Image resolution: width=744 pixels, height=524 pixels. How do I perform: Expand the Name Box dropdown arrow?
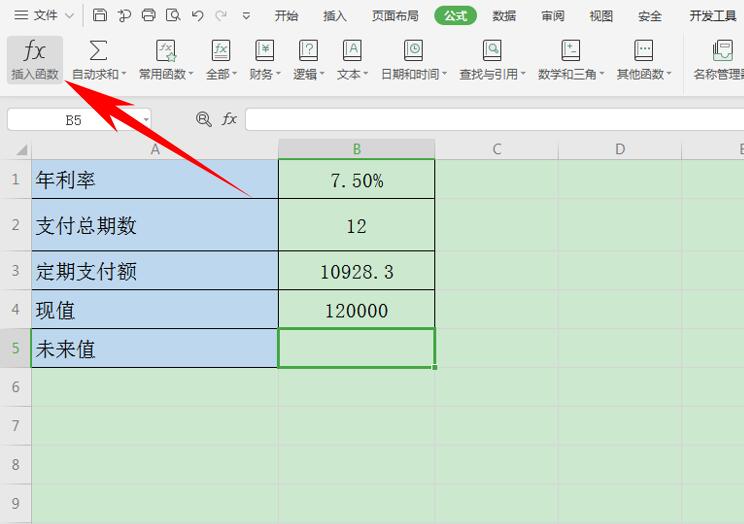[x=146, y=120]
